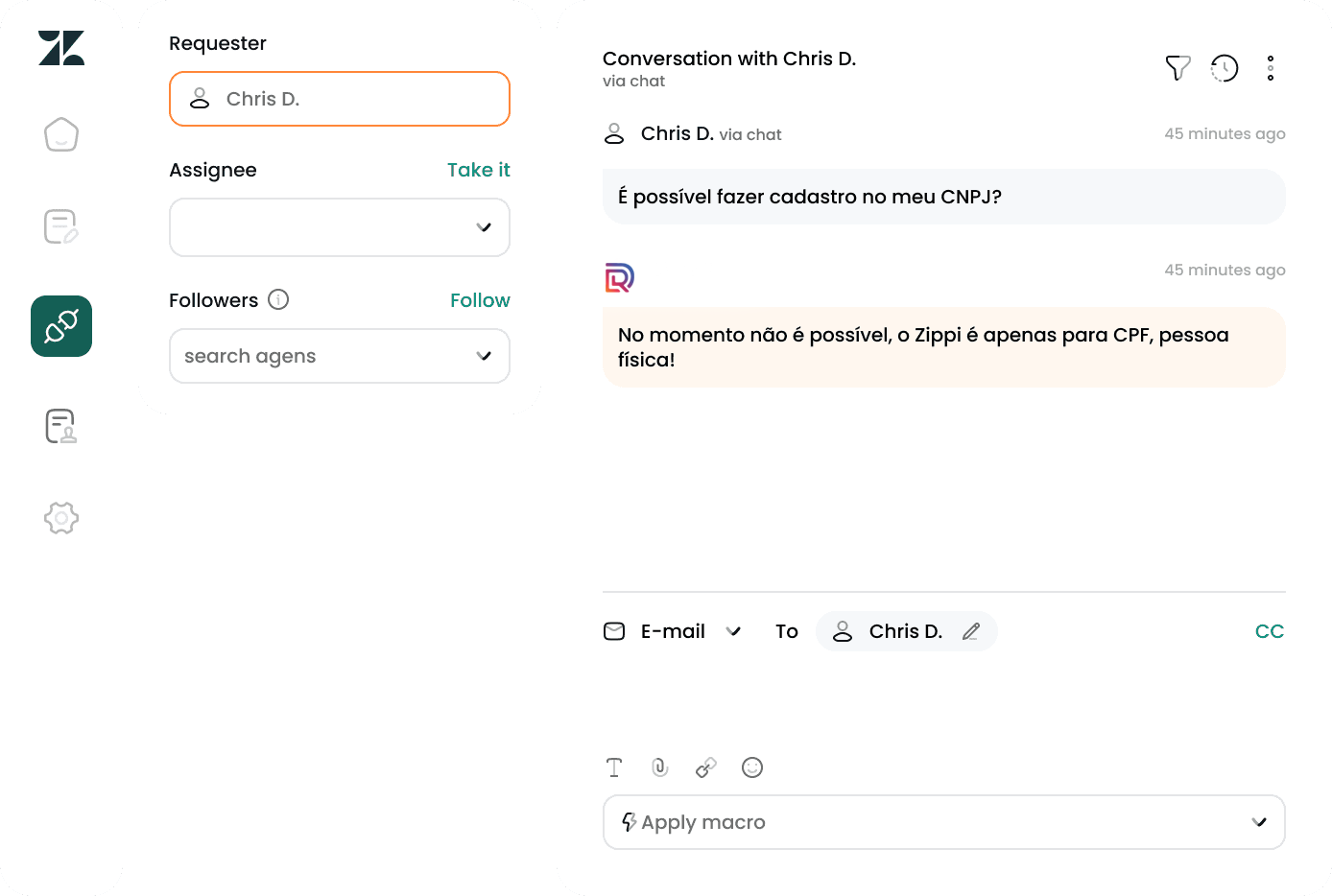
Task: Select the integrations plug sidebar icon
Action: coord(61,326)
